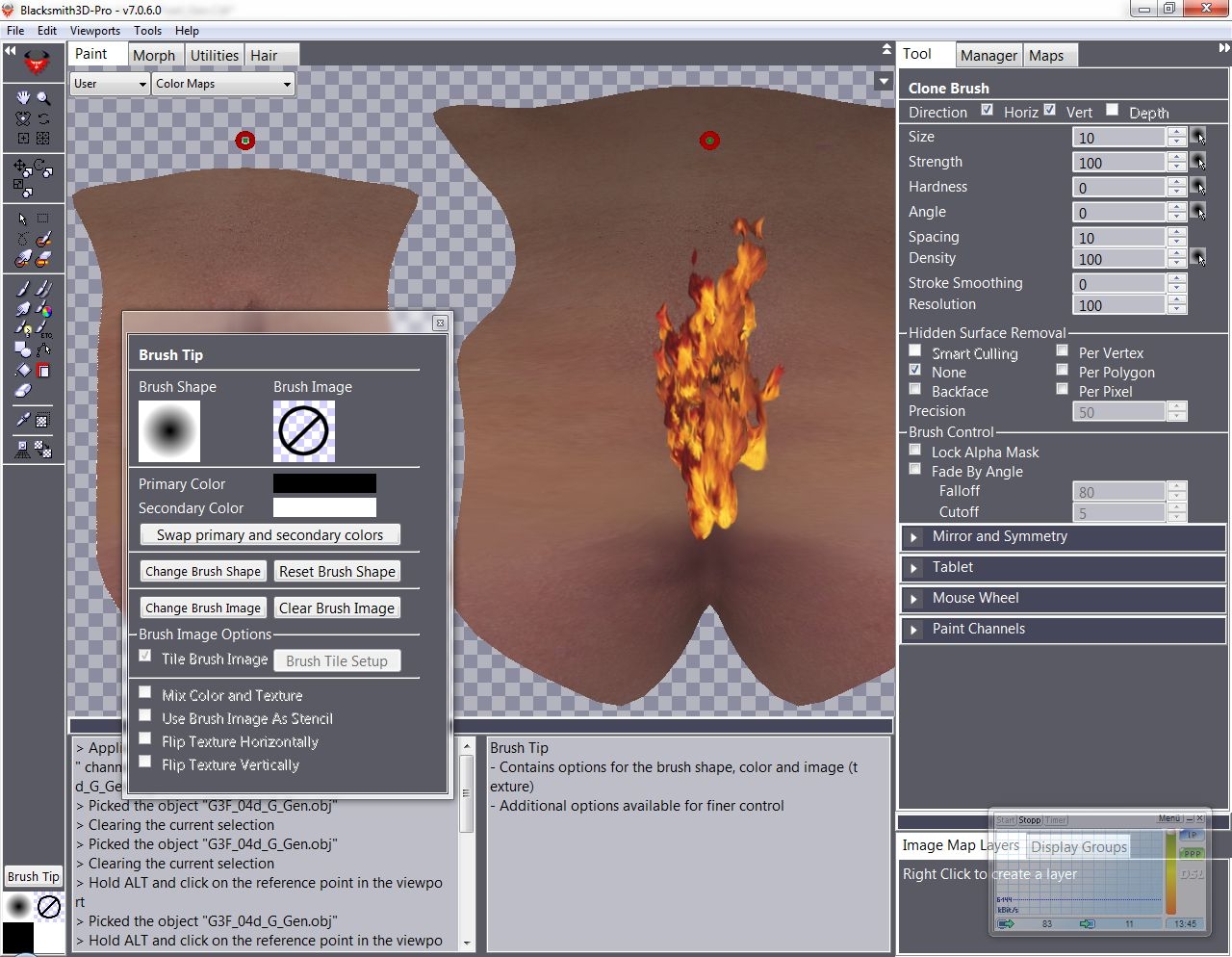Click the brush shape icon in bottom-left preview
The image size is (1232, 957).
click(18, 907)
